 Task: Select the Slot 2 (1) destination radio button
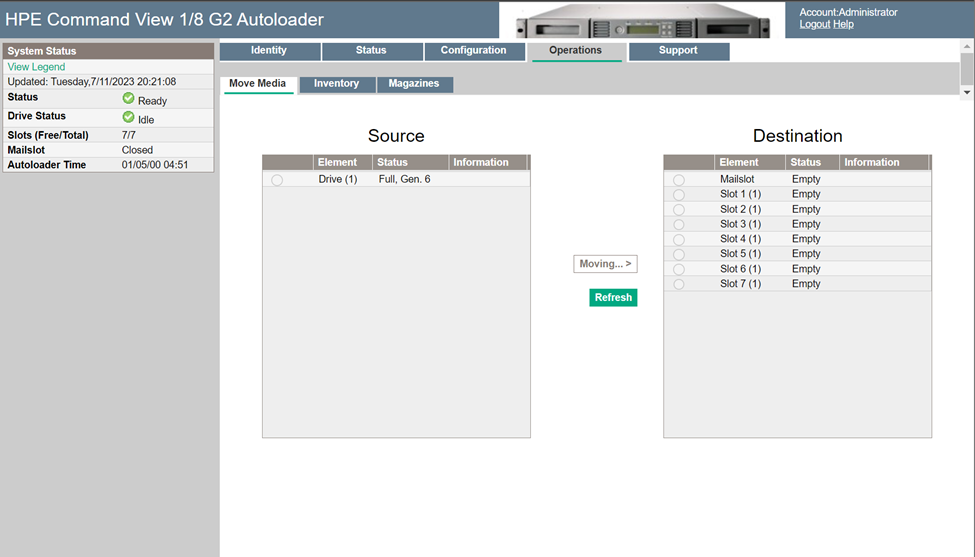(x=679, y=209)
